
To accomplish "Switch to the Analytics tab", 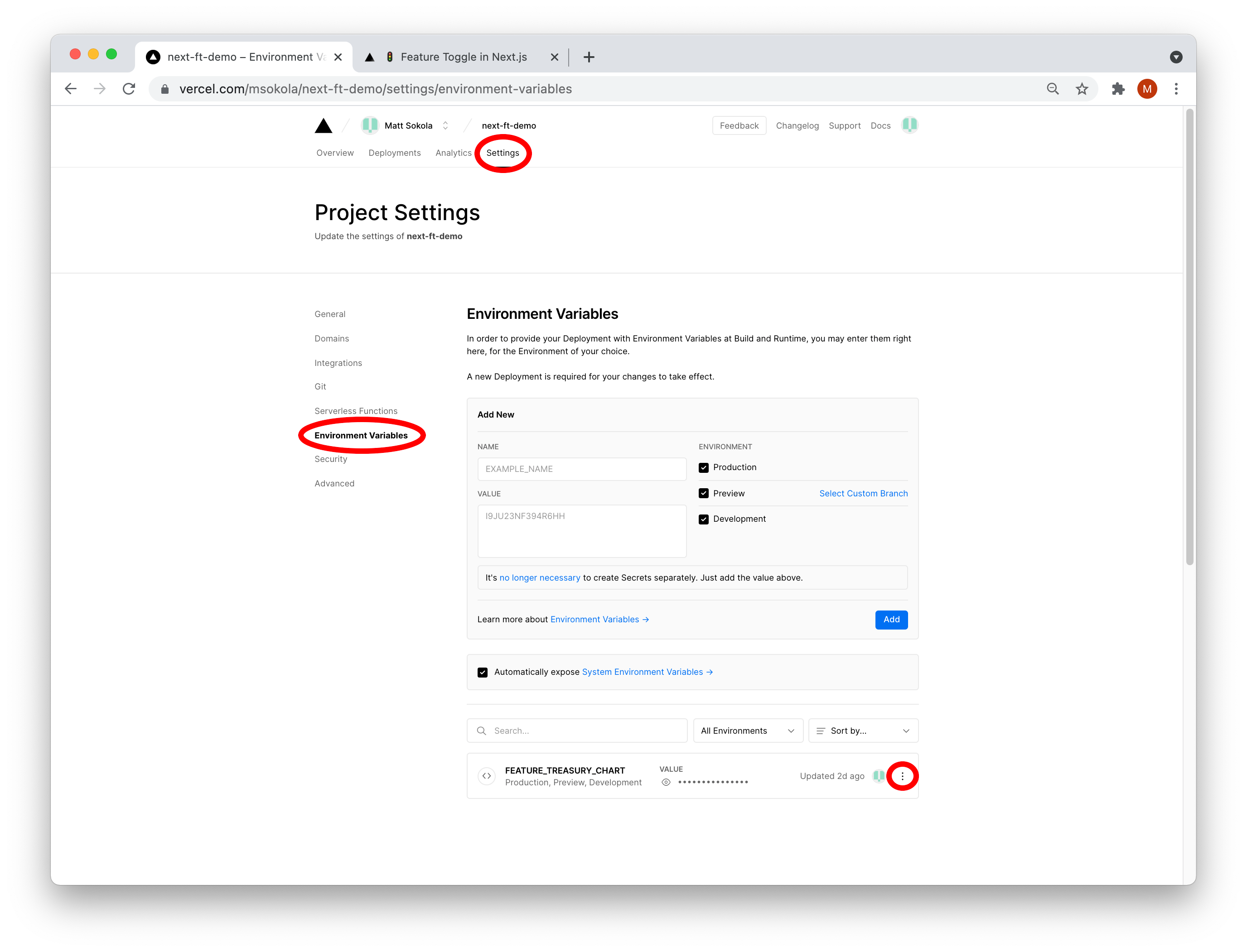I will [x=454, y=153].
